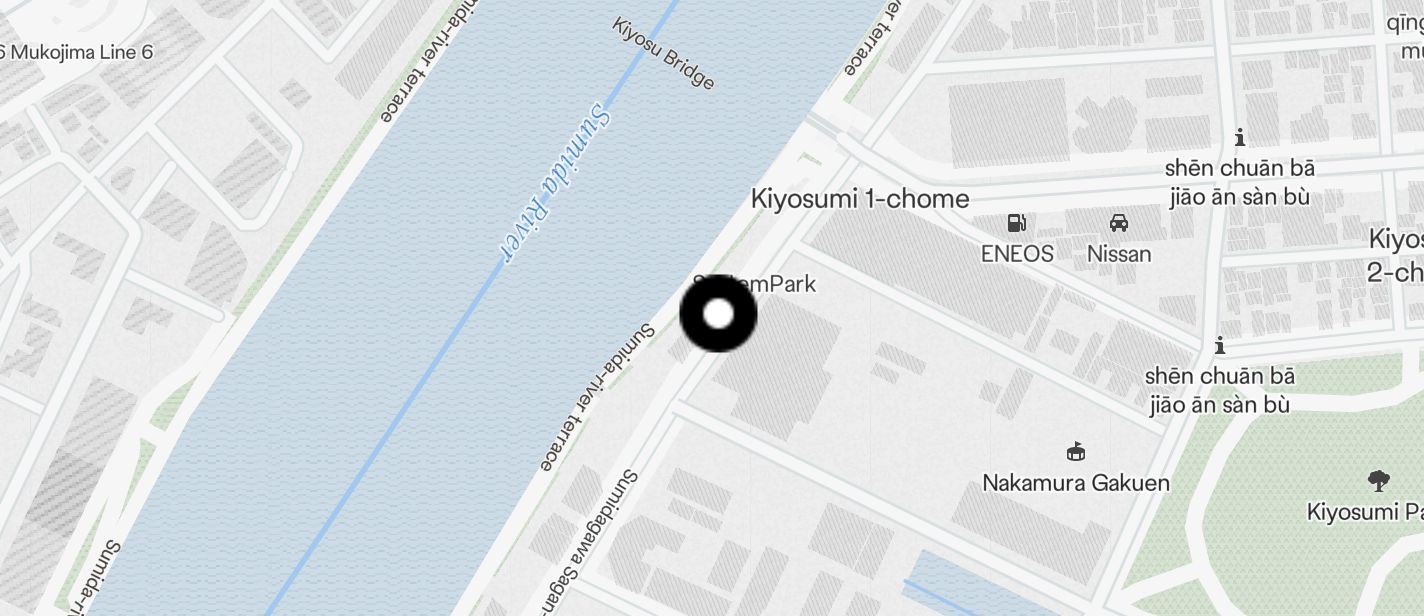The image size is (1424, 616).
Task: Click the Kiyosumi Park tree icon
Action: click(x=1378, y=481)
